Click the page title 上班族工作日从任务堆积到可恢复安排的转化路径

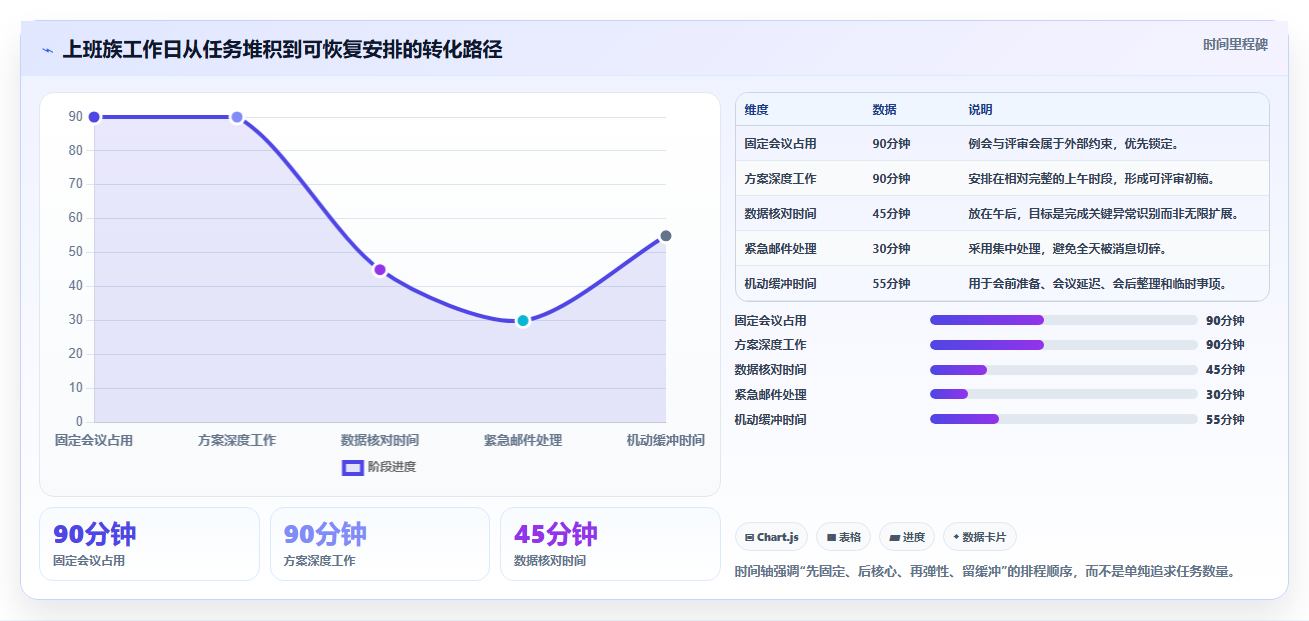pos(282,49)
